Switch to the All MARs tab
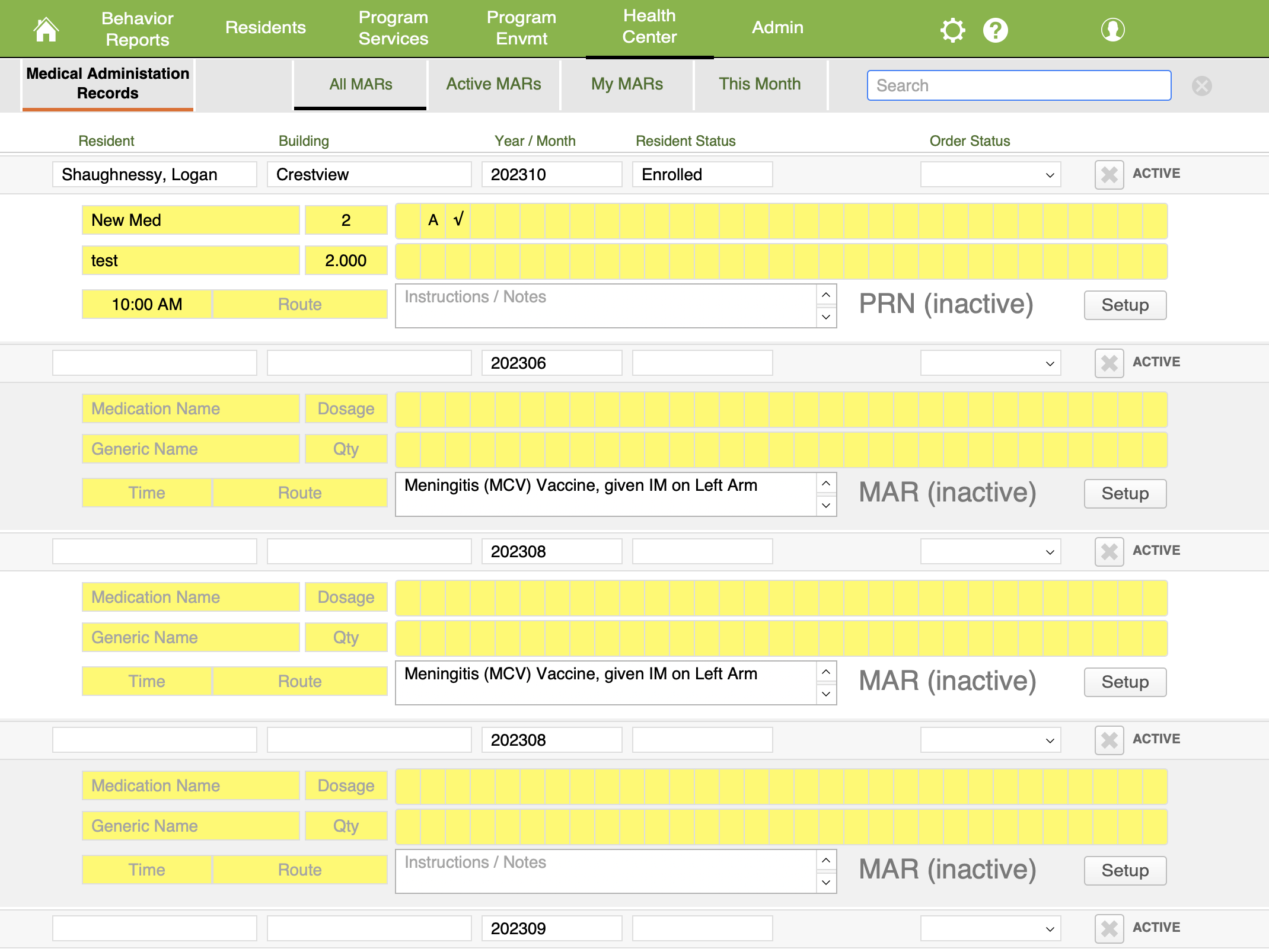Screen dimensions: 1269x952 pyautogui.click(x=361, y=84)
